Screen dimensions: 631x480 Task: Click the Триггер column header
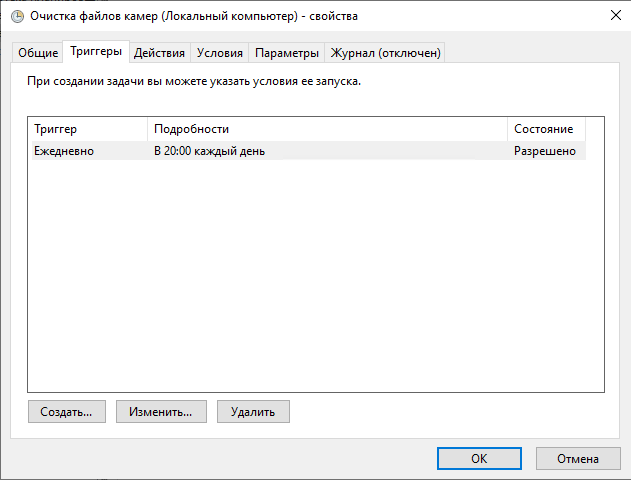[x=88, y=130]
